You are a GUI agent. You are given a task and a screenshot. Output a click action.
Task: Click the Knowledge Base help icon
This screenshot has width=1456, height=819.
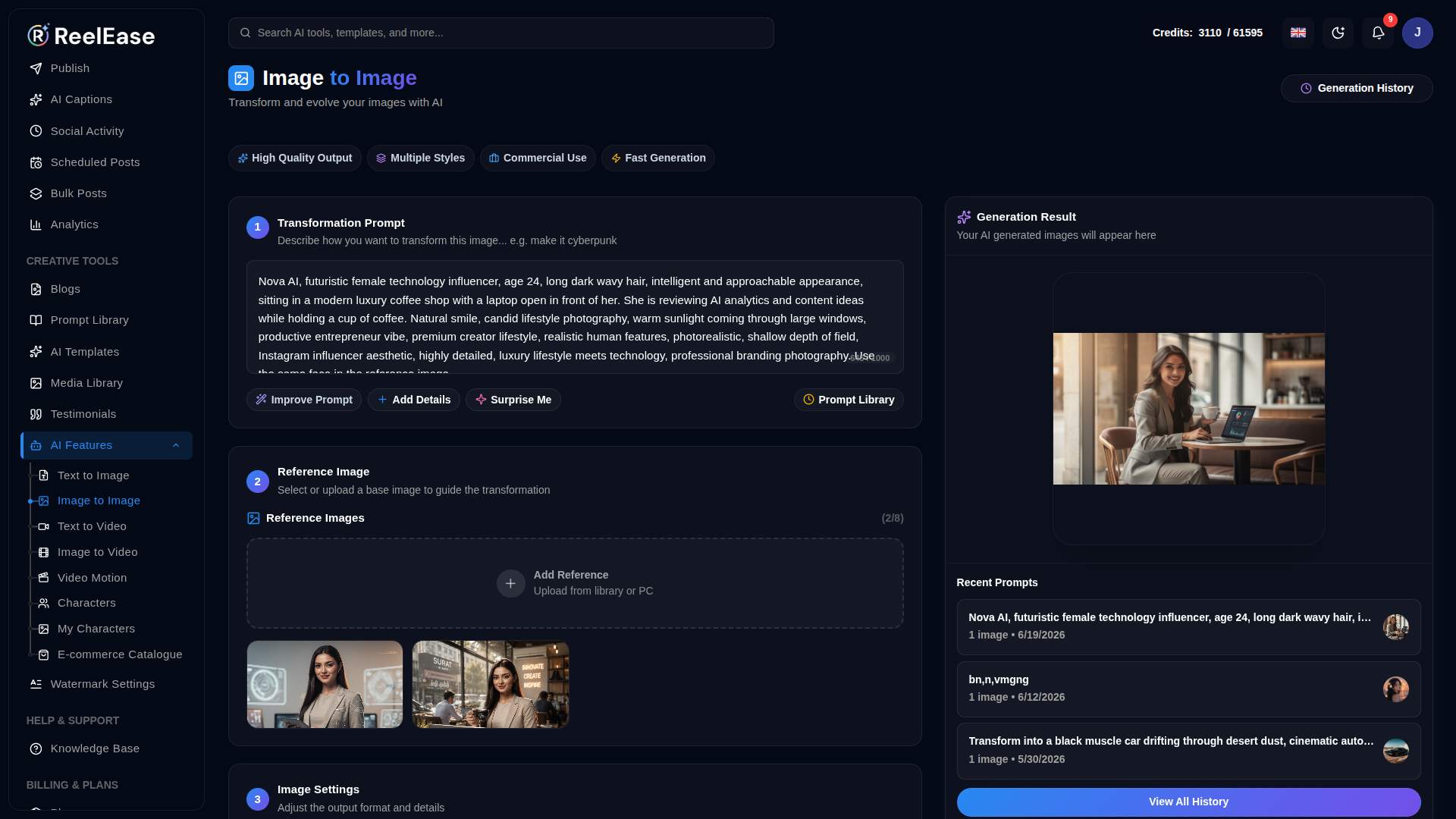36,748
